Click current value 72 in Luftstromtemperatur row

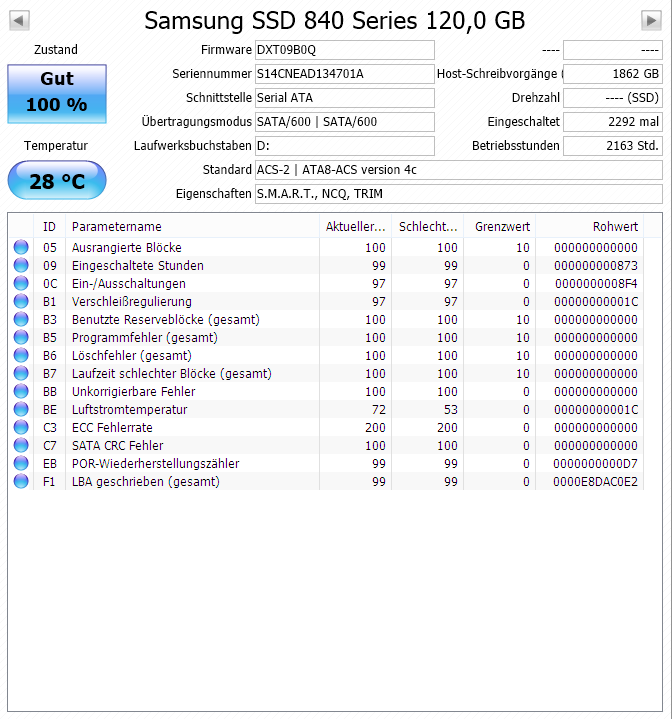pos(379,409)
